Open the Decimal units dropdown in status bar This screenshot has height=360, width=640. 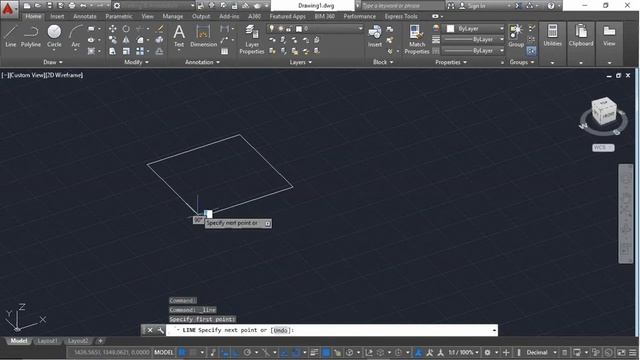coord(541,352)
